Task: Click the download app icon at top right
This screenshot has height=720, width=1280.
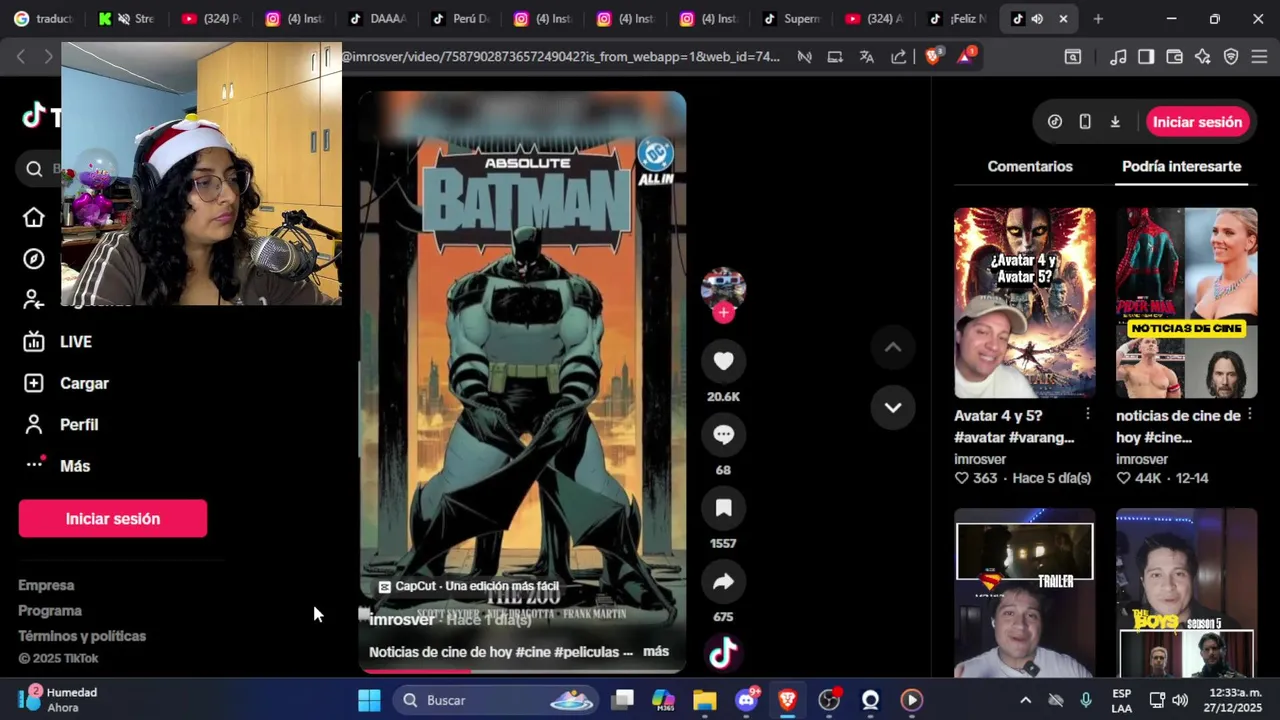Action: tap(1115, 122)
